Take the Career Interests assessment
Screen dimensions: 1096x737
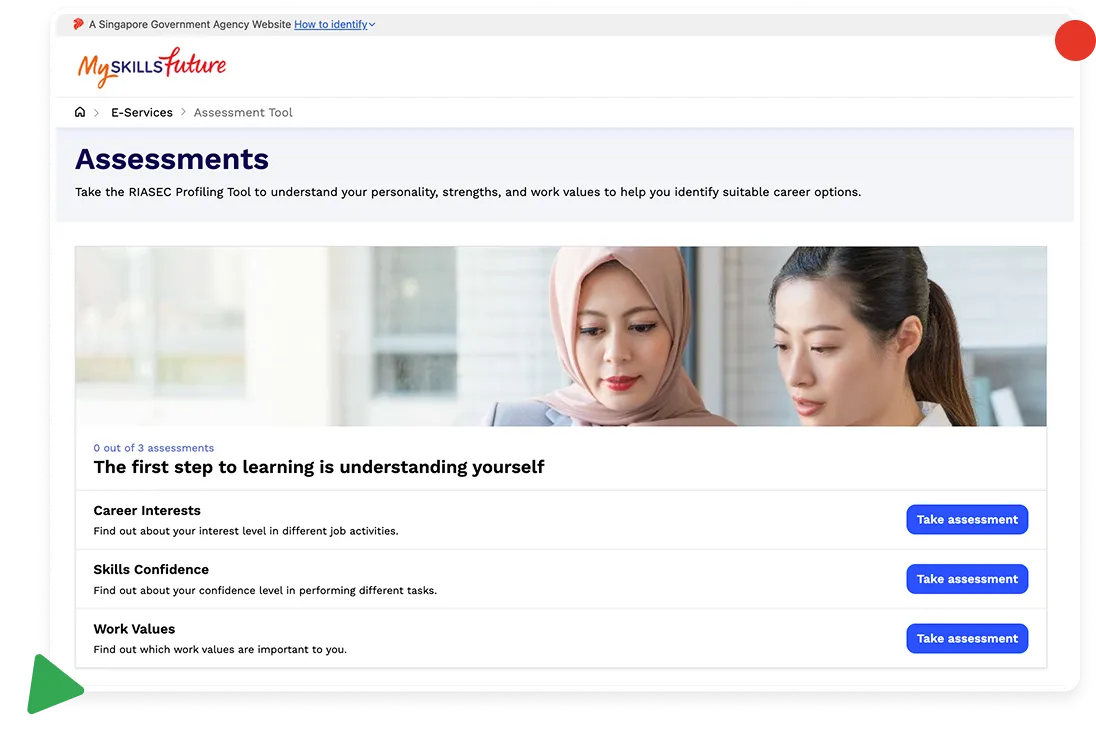pyautogui.click(x=967, y=520)
